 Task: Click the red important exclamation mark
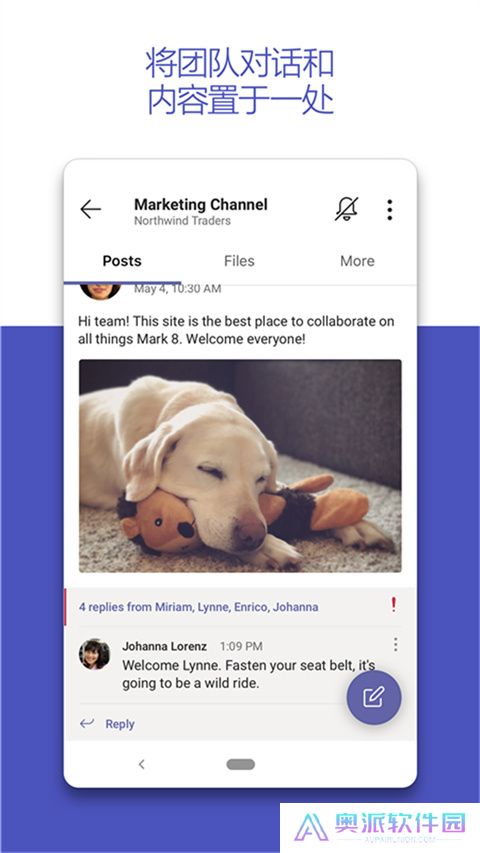393,604
